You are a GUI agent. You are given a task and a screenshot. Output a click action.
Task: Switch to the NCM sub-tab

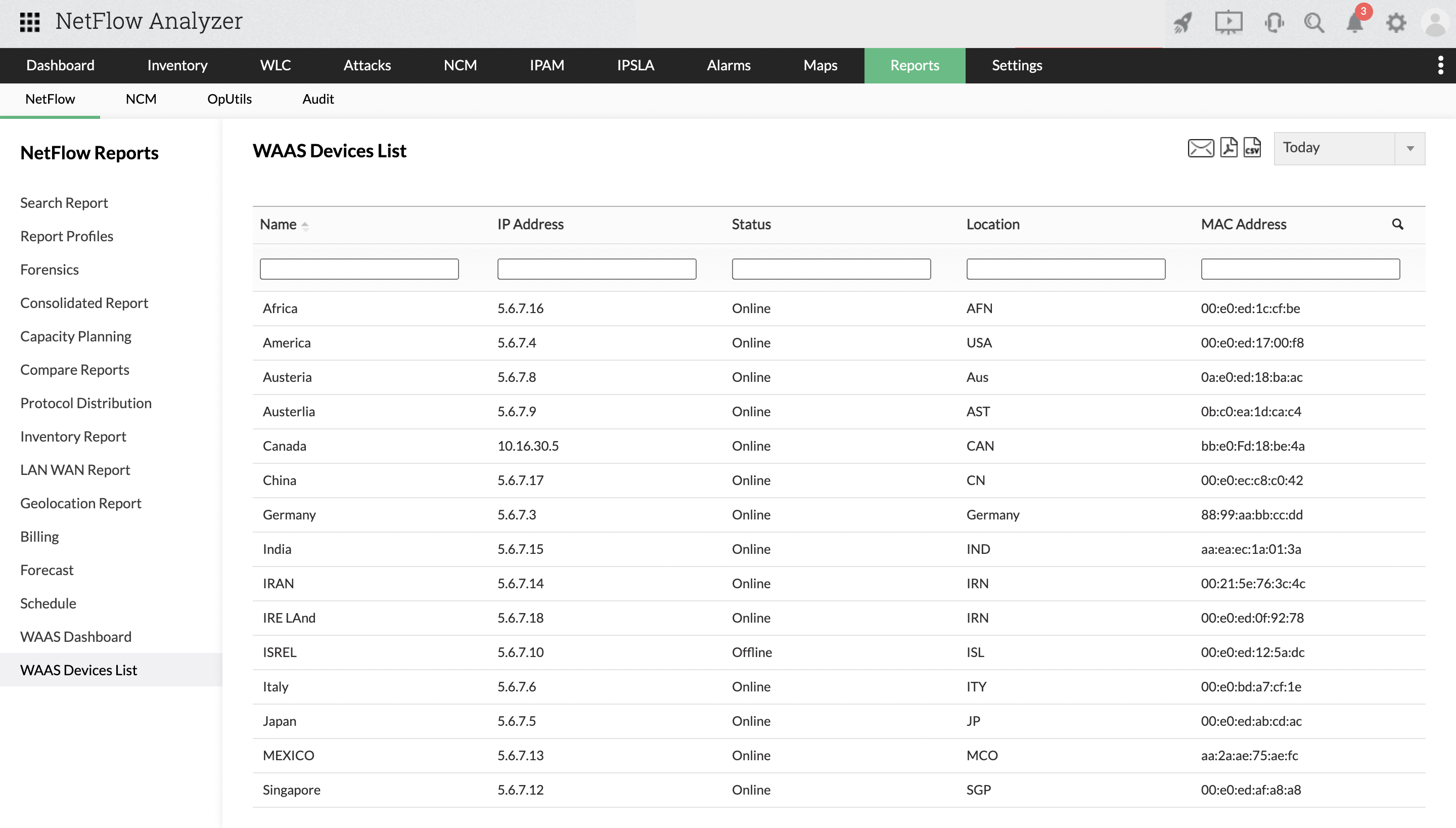[x=141, y=99]
